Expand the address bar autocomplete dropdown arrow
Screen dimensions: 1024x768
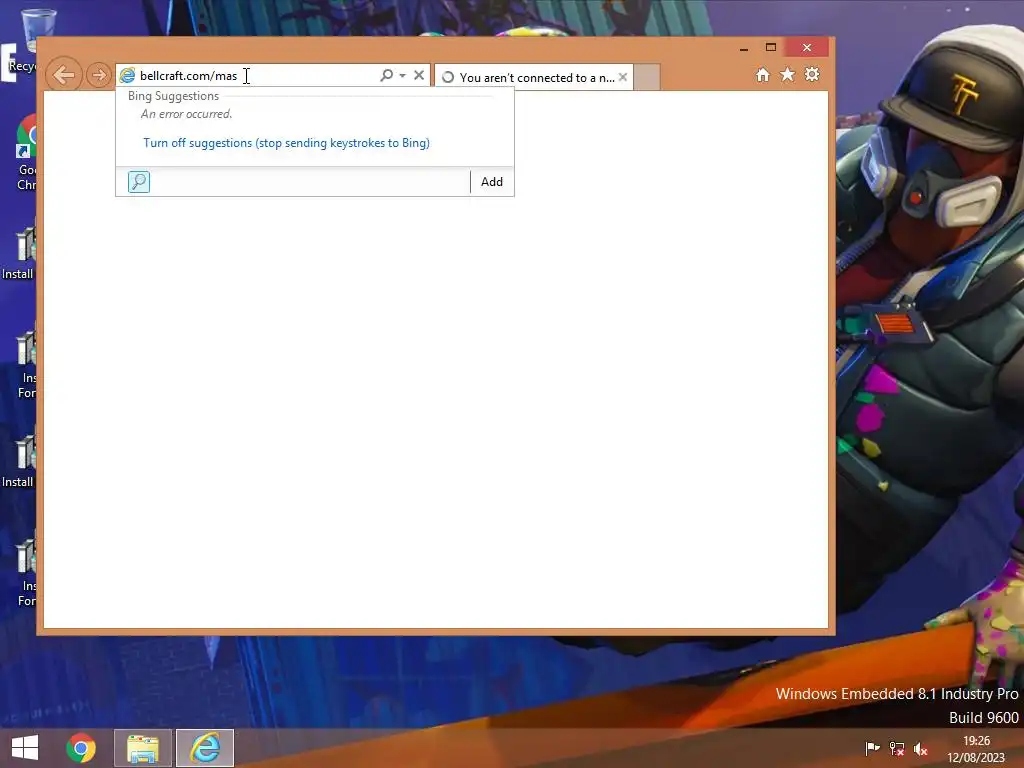402,75
